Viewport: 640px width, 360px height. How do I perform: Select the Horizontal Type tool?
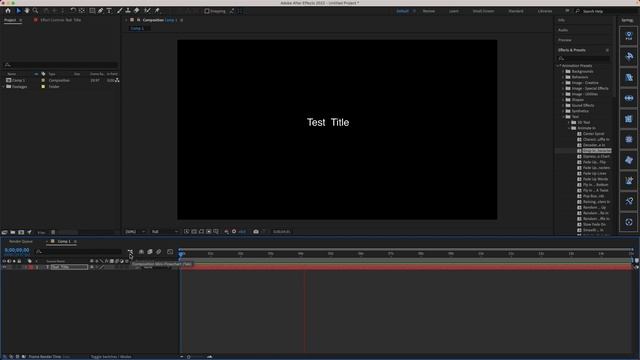pyautogui.click(x=109, y=11)
